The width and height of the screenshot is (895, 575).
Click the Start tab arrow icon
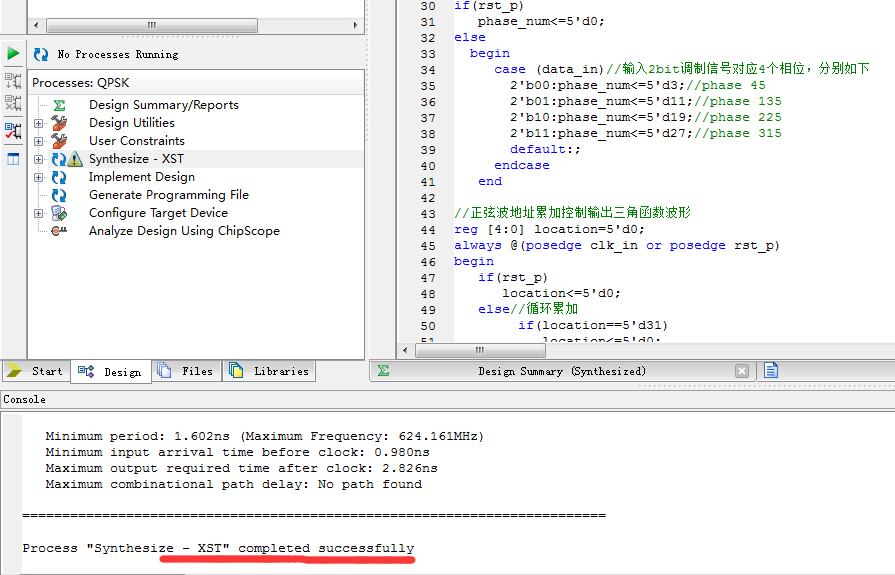point(14,371)
